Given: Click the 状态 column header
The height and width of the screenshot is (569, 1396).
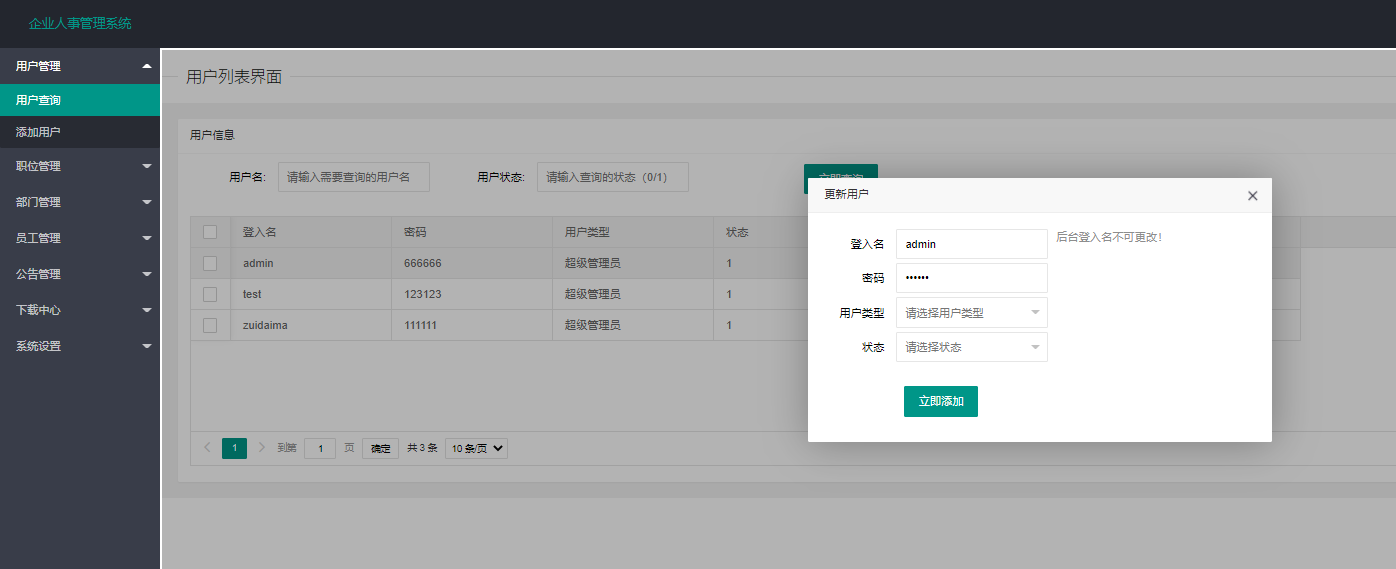Looking at the screenshot, I should pyautogui.click(x=737, y=232).
